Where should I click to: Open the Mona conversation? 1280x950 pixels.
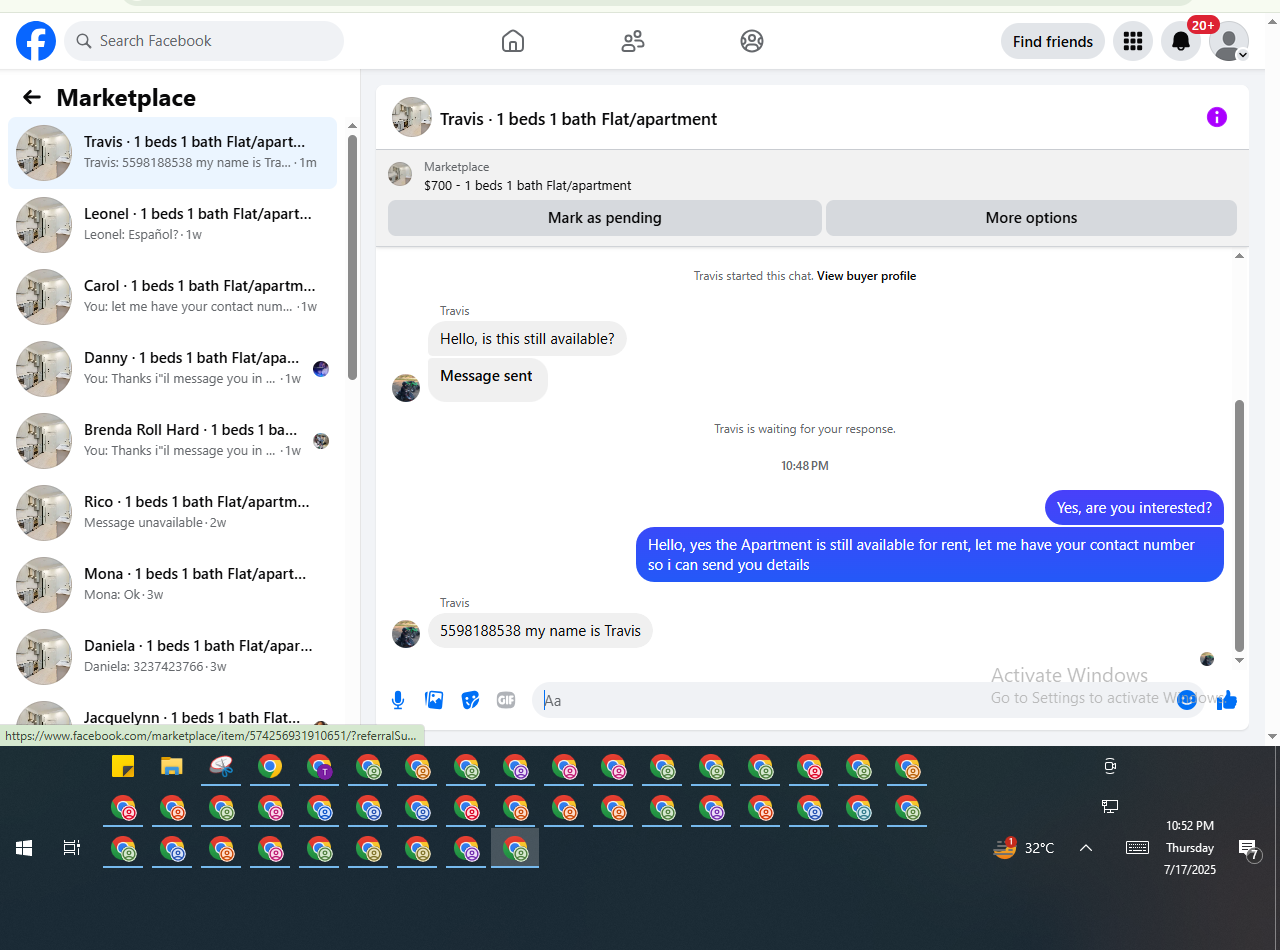pyautogui.click(x=172, y=585)
